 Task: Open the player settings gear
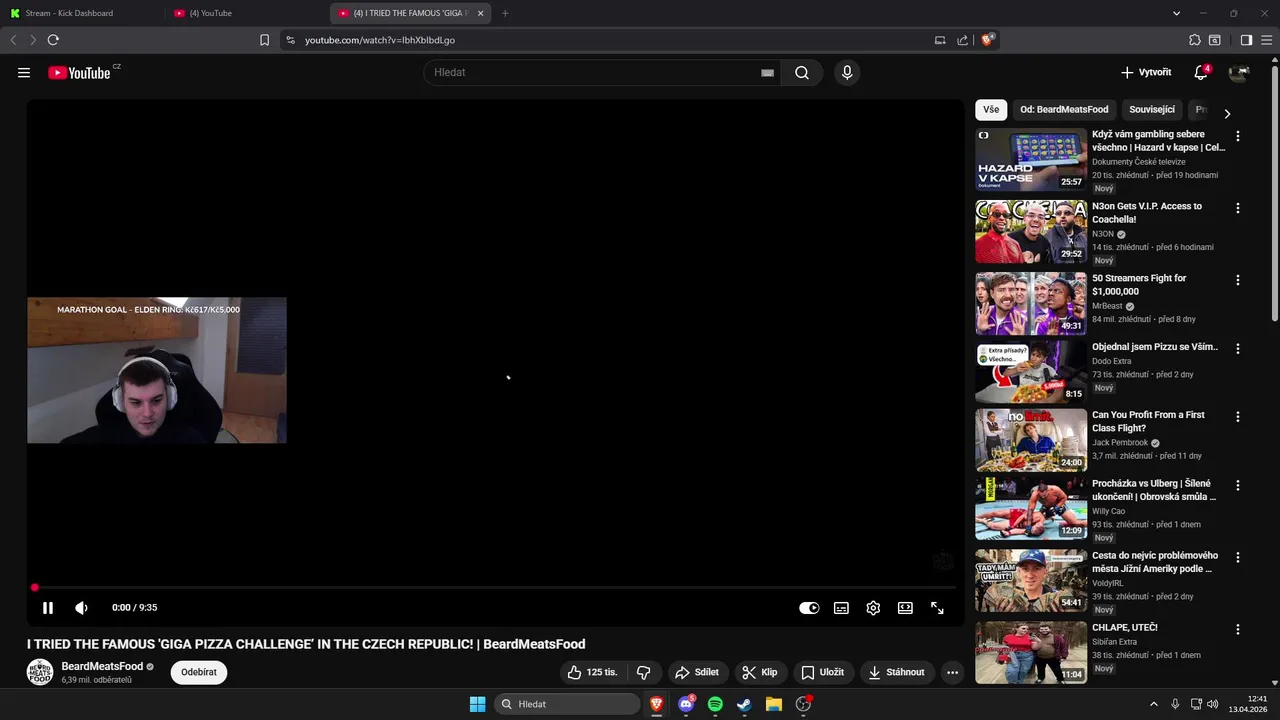(873, 608)
